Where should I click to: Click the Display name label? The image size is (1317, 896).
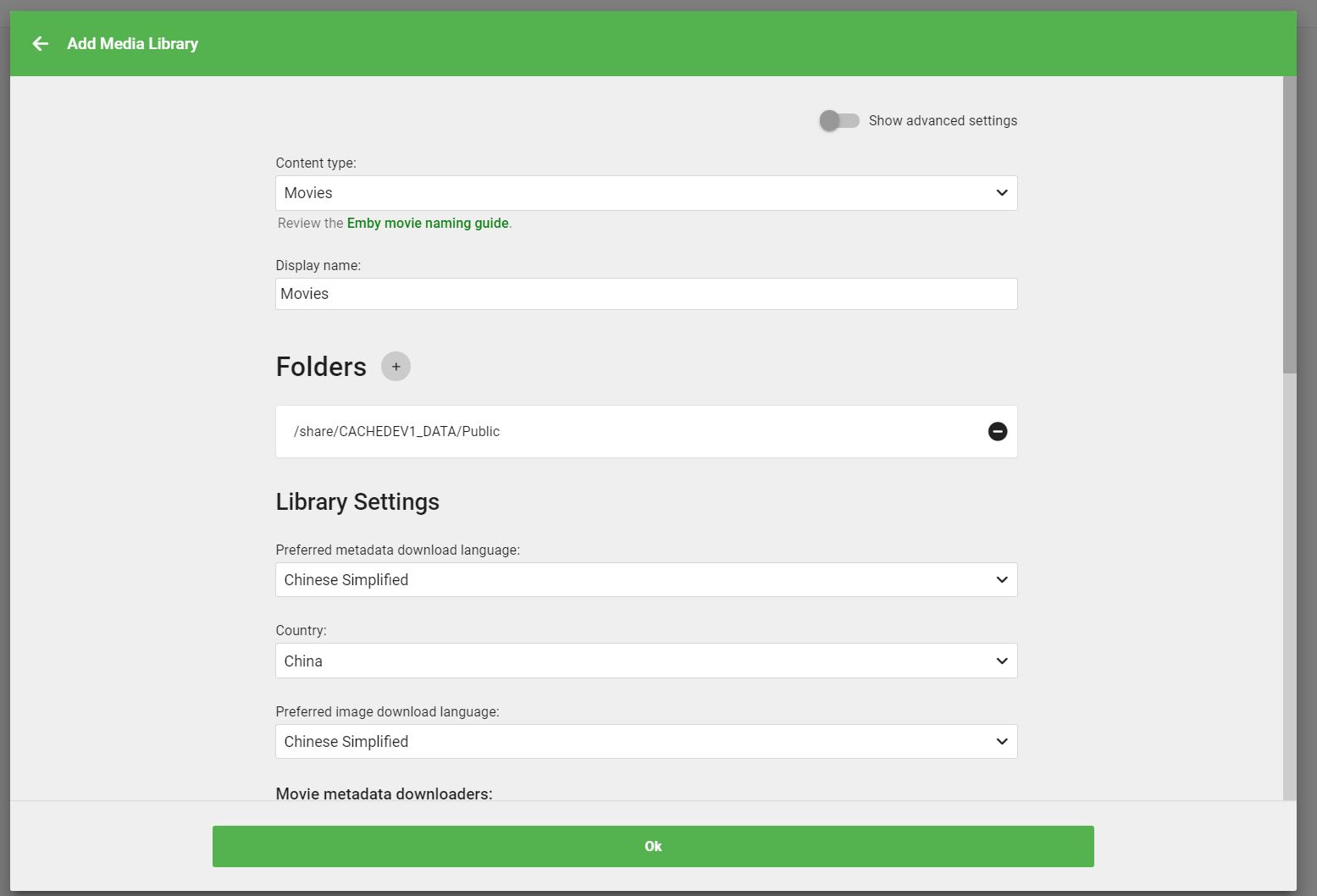point(318,265)
